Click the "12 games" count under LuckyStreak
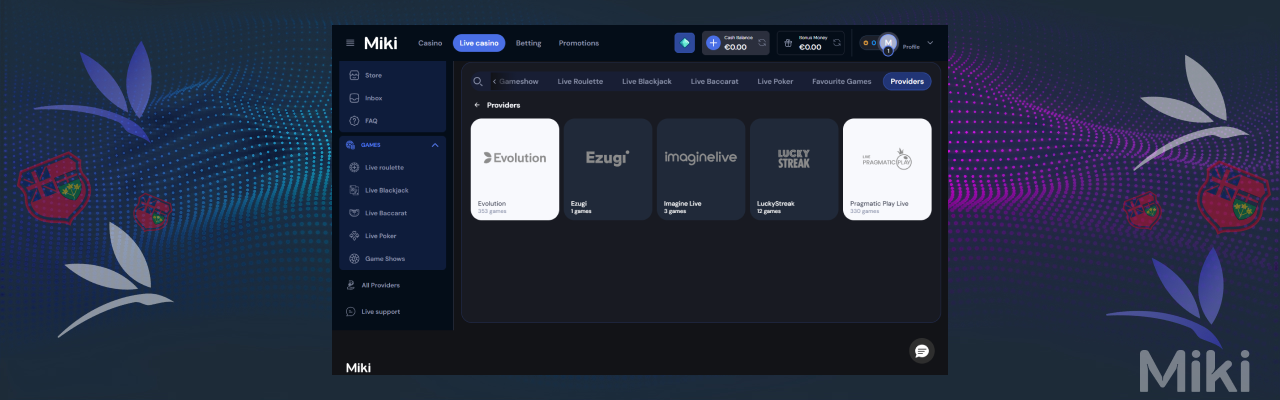This screenshot has height=400, width=1280. pyautogui.click(x=768, y=211)
